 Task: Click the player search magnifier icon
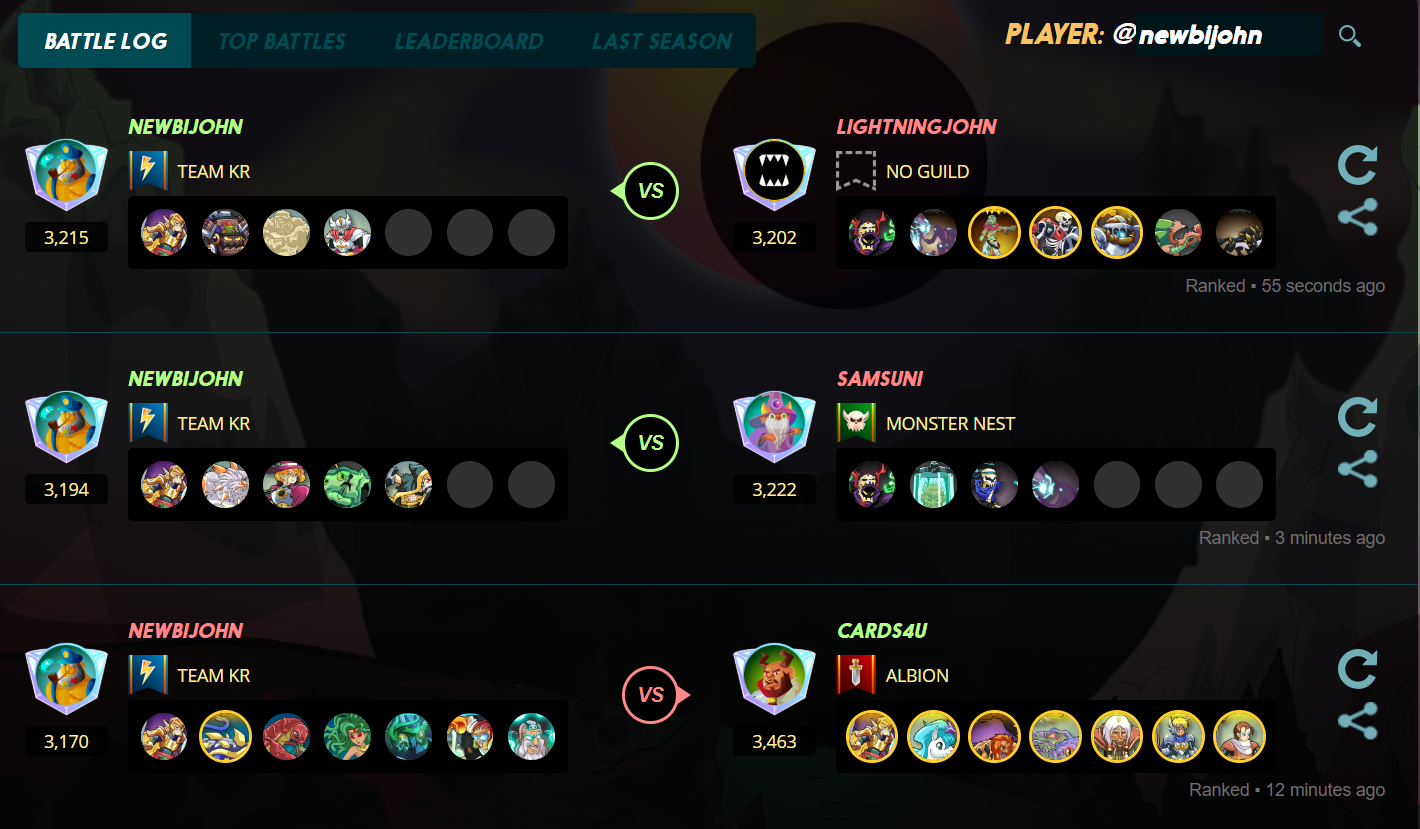click(x=1349, y=37)
